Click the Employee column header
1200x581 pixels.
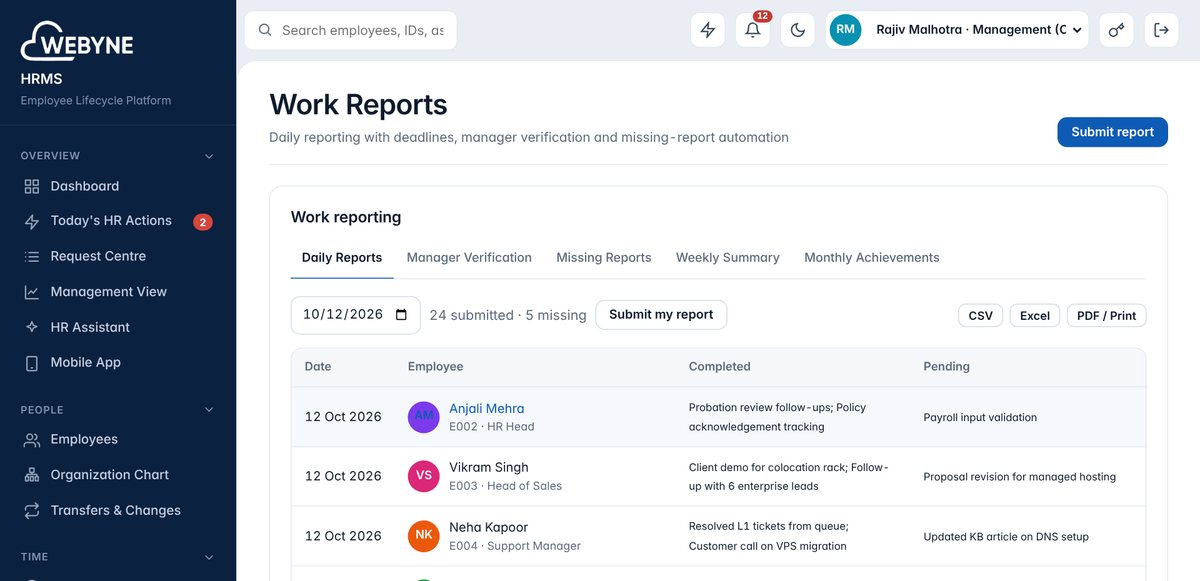[436, 367]
